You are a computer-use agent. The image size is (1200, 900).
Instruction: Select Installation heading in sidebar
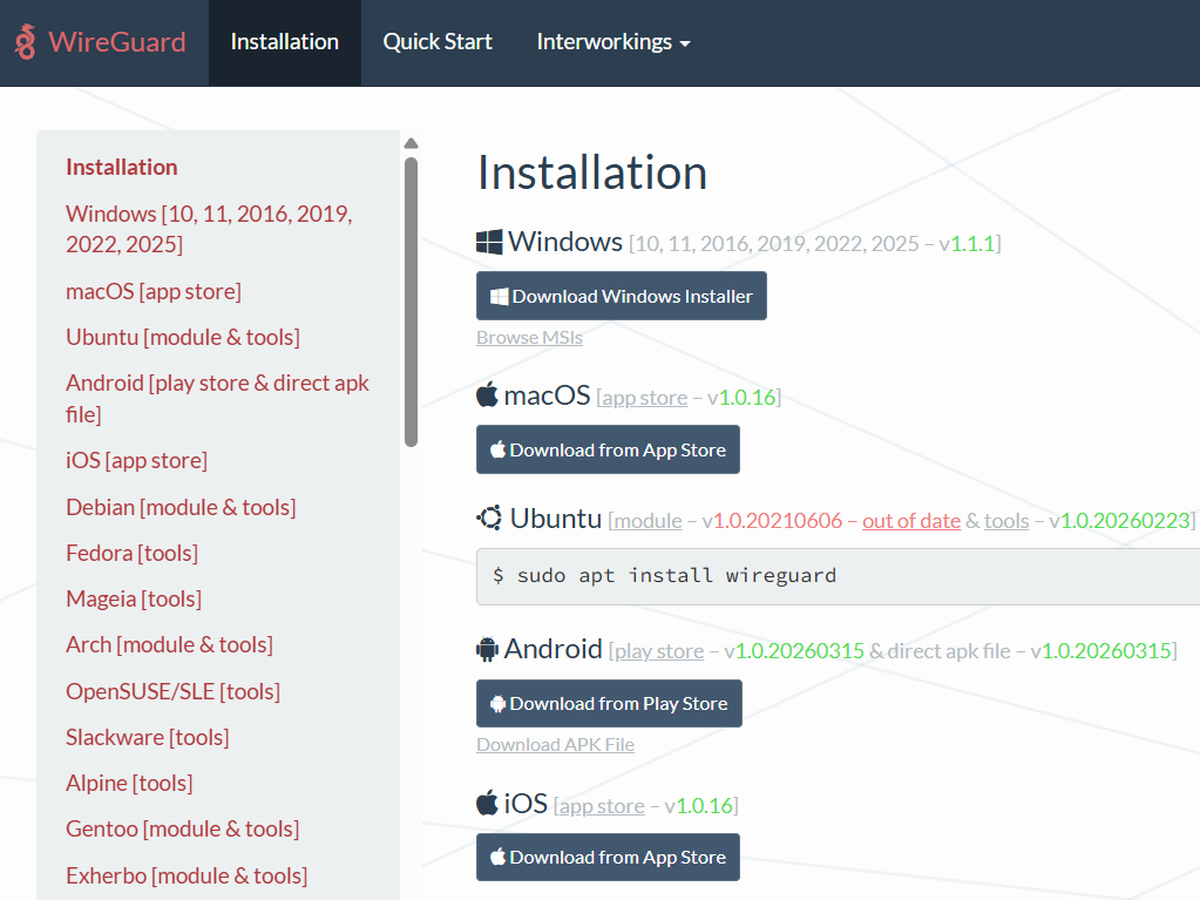(x=122, y=167)
